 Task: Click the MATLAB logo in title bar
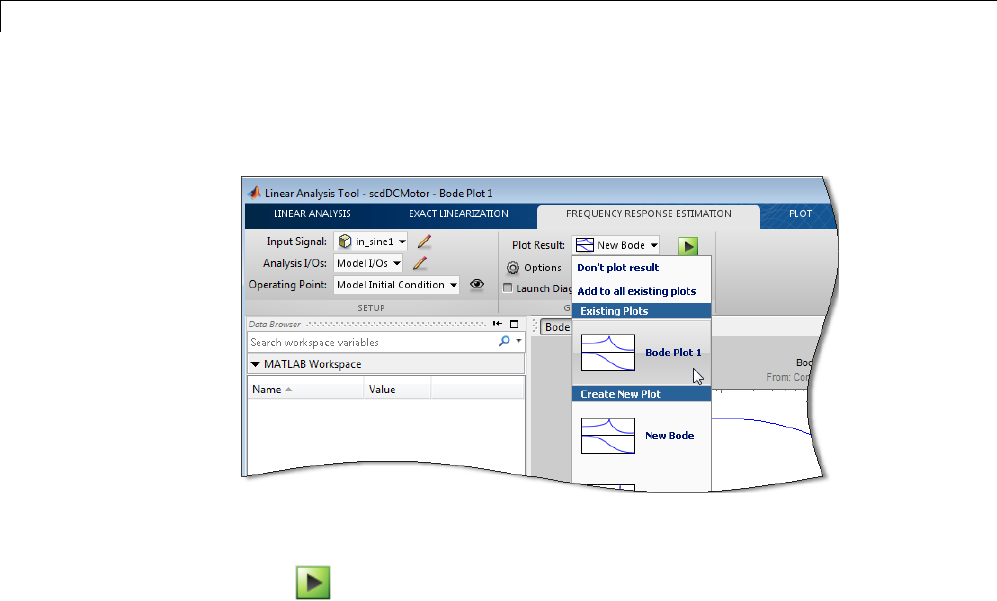point(255,192)
